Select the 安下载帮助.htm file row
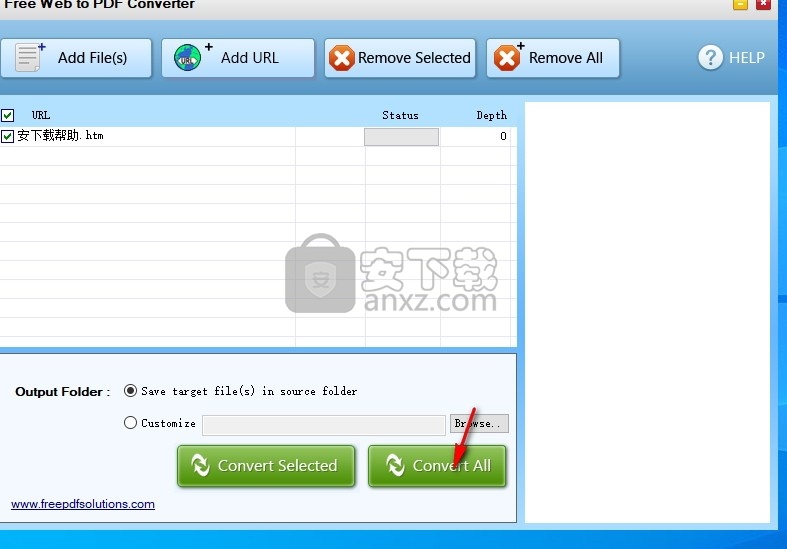 coord(256,136)
